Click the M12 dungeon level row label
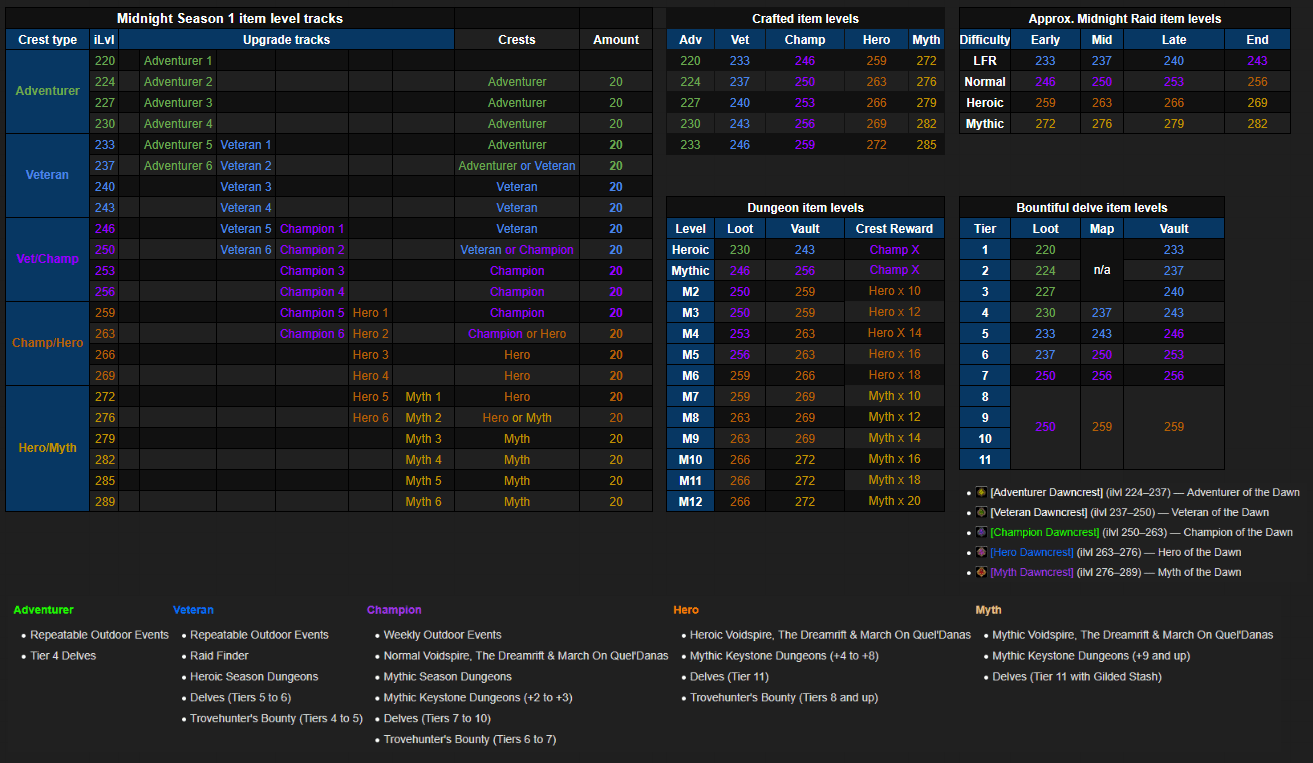 point(690,502)
